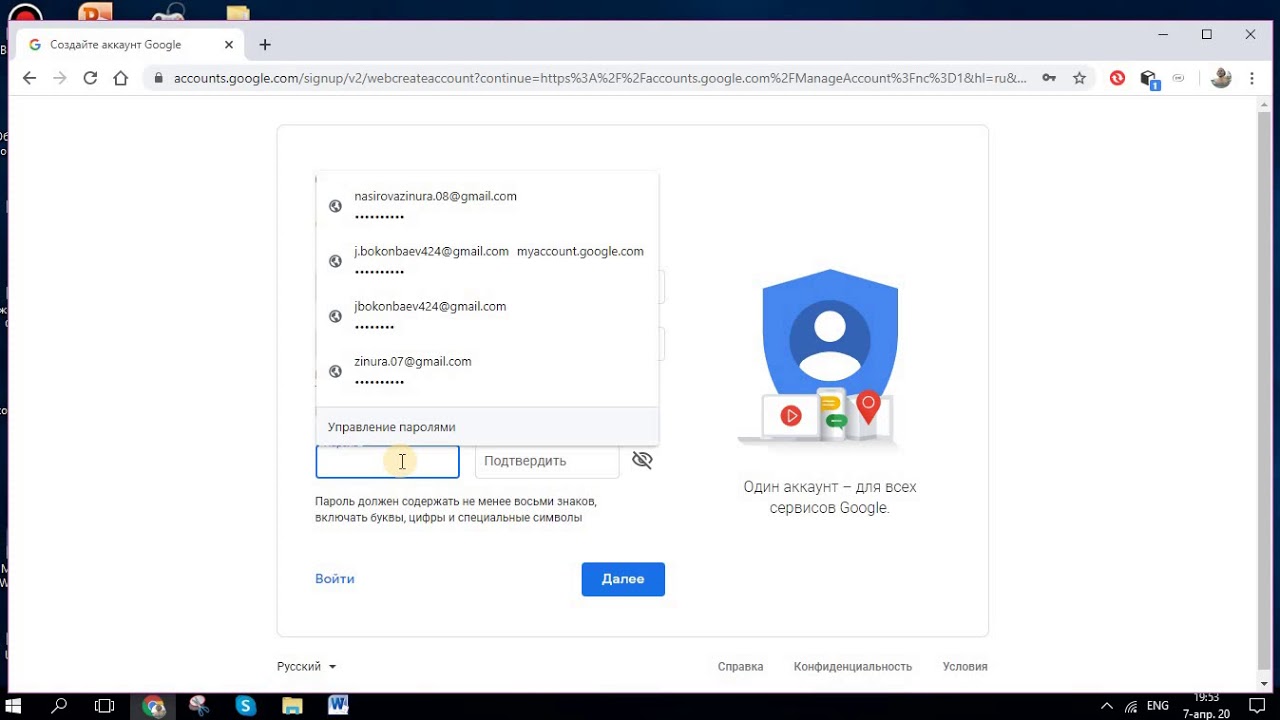Show hidden system tray icons

point(1106,706)
